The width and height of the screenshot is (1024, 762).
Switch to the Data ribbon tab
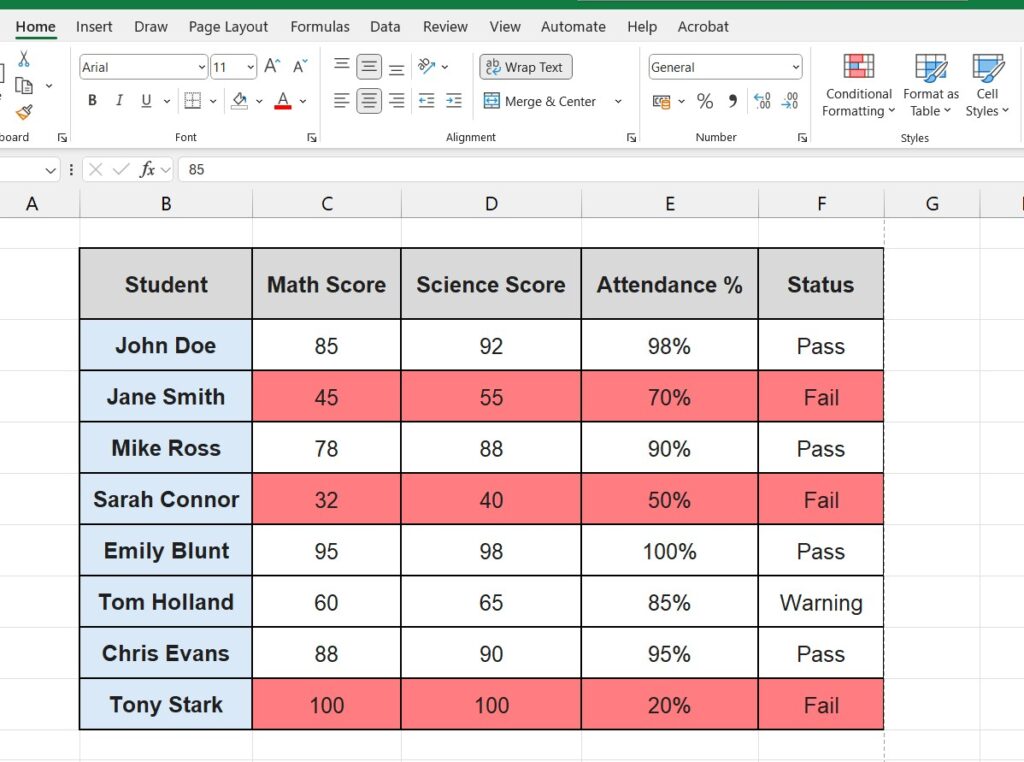pos(385,27)
